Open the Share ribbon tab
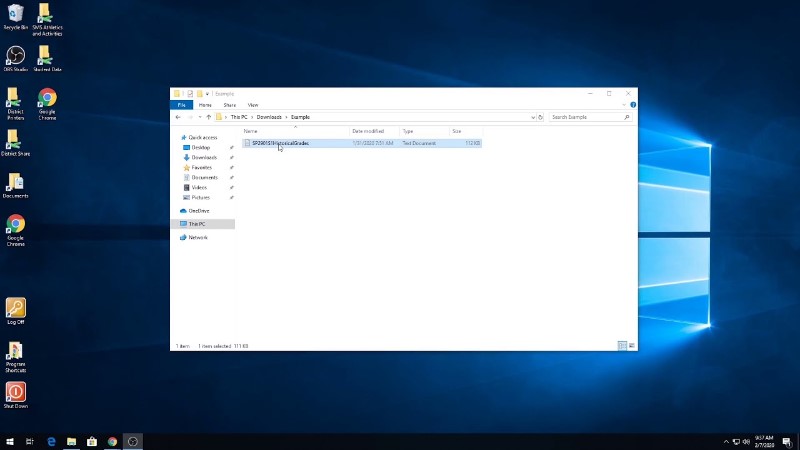 [229, 104]
